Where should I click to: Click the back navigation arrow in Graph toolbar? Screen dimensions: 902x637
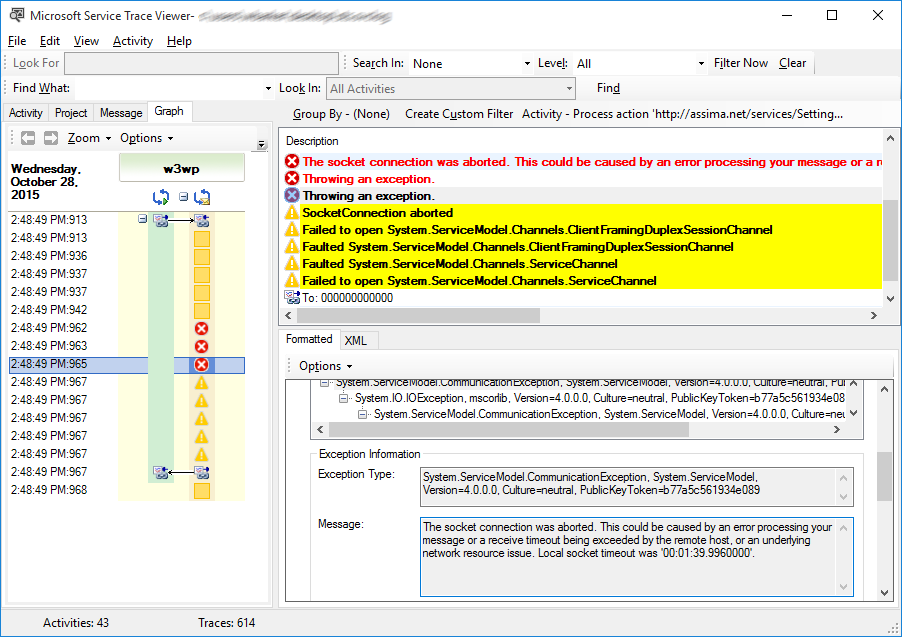(x=28, y=138)
